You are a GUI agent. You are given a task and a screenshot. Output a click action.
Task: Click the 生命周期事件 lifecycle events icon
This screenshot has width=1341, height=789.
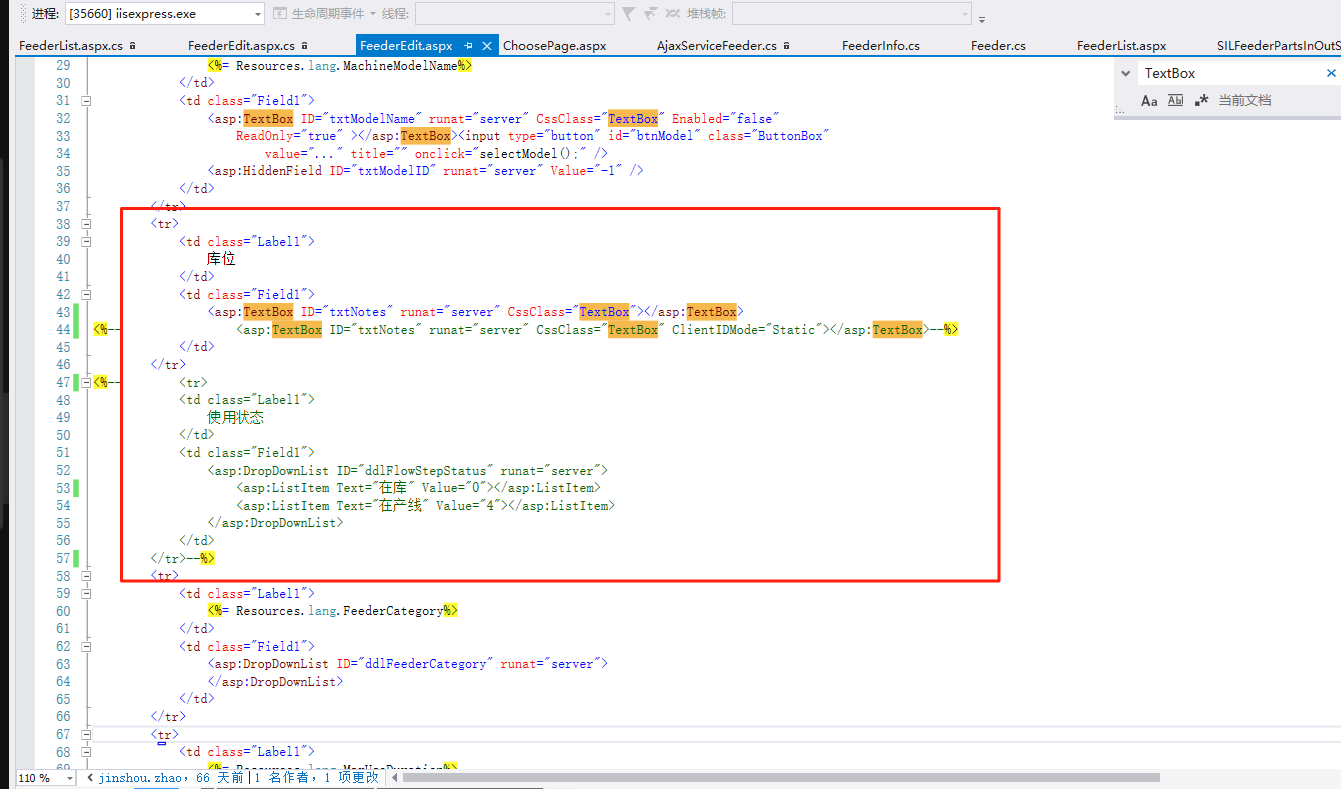280,14
